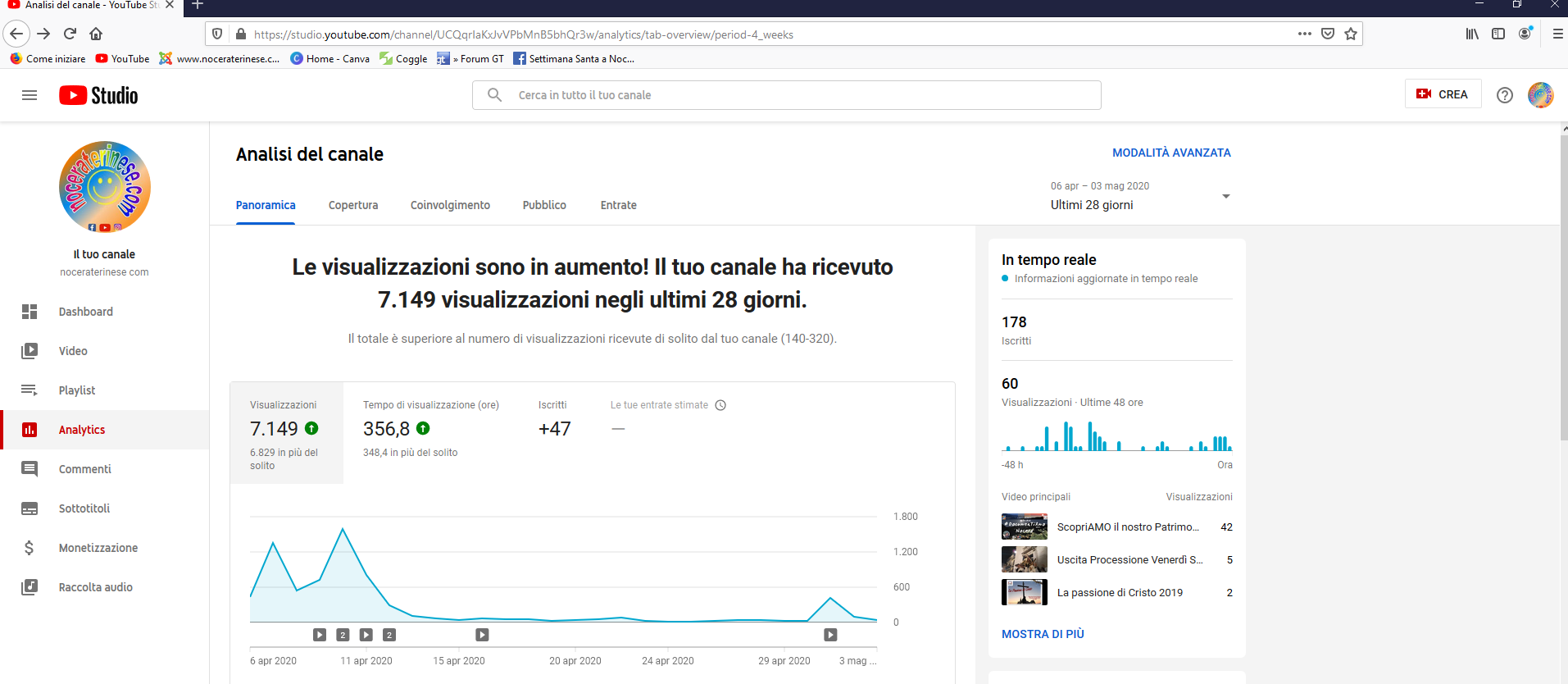Click MODALITÀ AVANZATA link
This screenshot has height=684, width=1568.
coord(1171,153)
